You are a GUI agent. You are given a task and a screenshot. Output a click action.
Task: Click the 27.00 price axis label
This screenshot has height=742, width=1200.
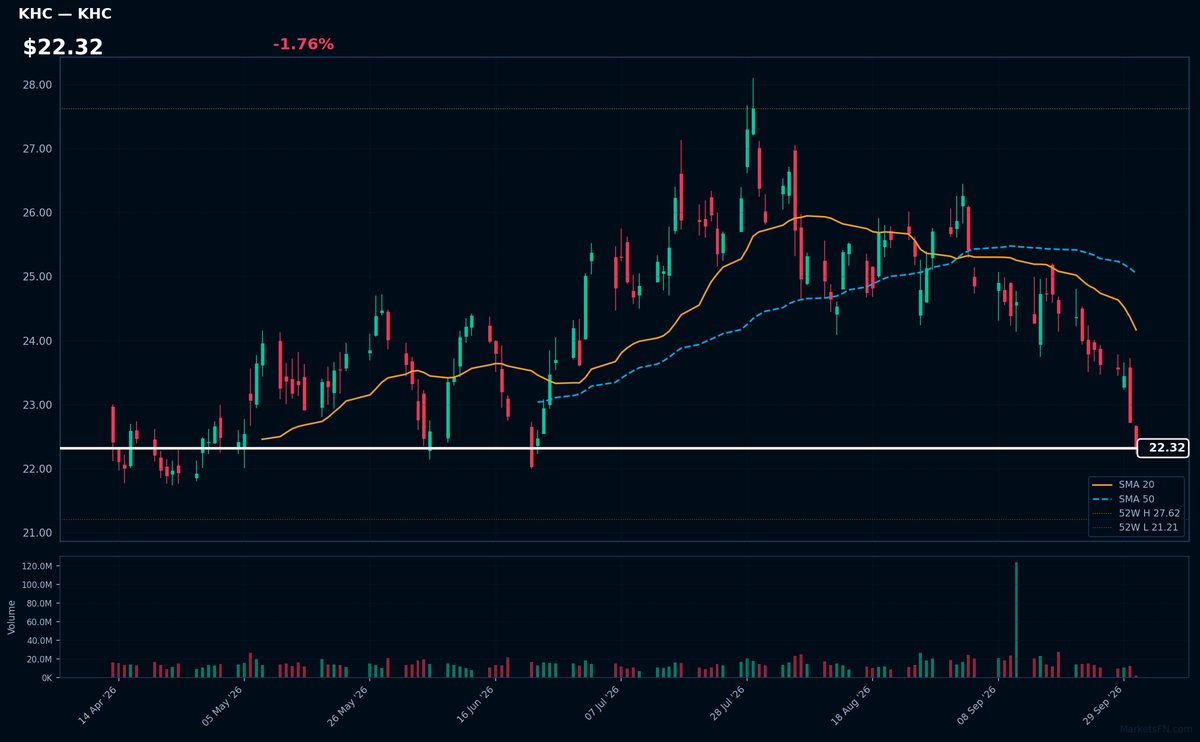point(37,149)
